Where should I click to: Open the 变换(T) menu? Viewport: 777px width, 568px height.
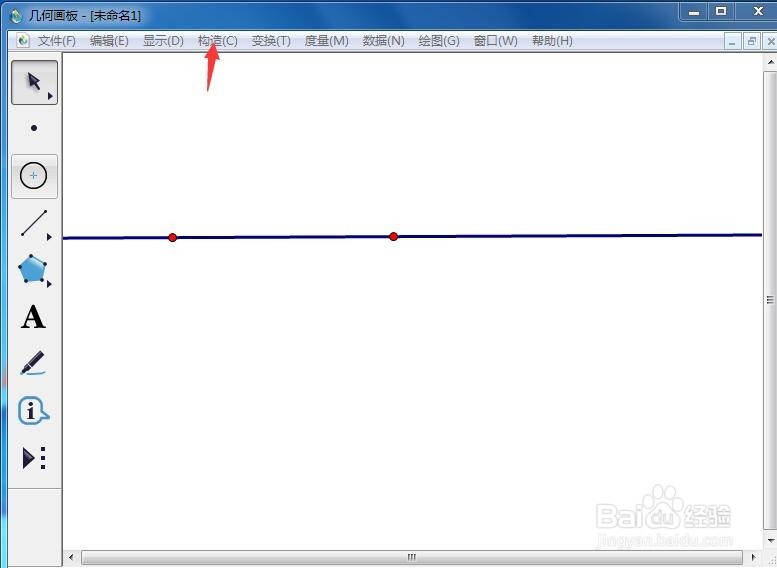click(271, 41)
